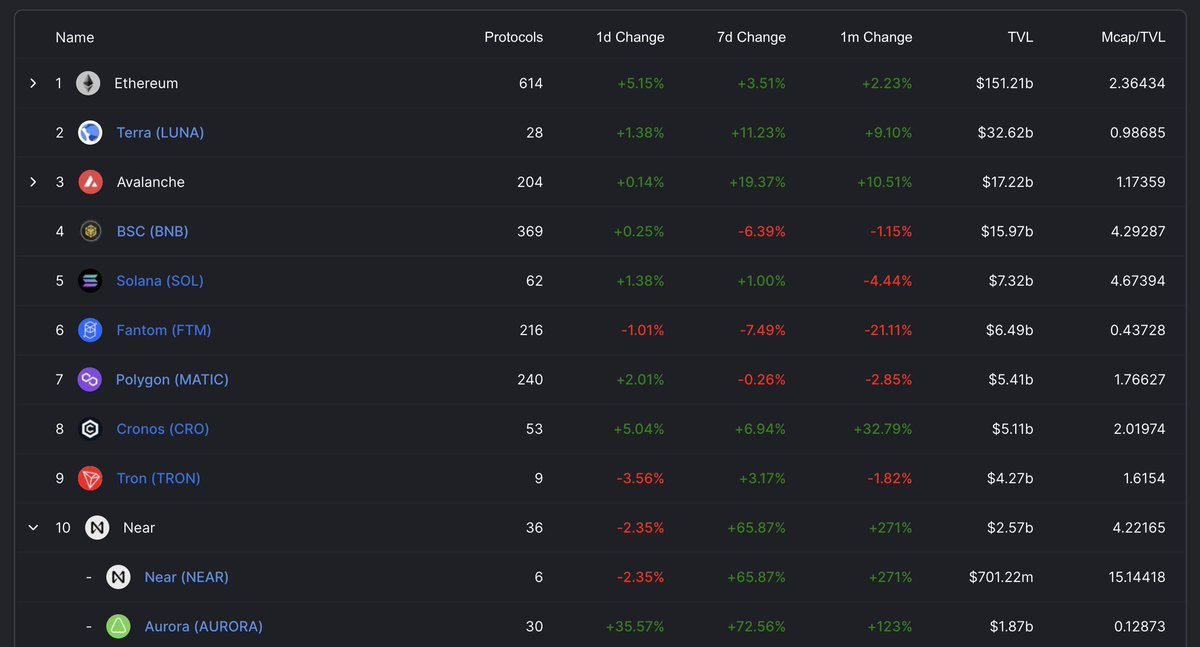Click the BSC BNB logo icon
The height and width of the screenshot is (647, 1200).
pyautogui.click(x=90, y=231)
